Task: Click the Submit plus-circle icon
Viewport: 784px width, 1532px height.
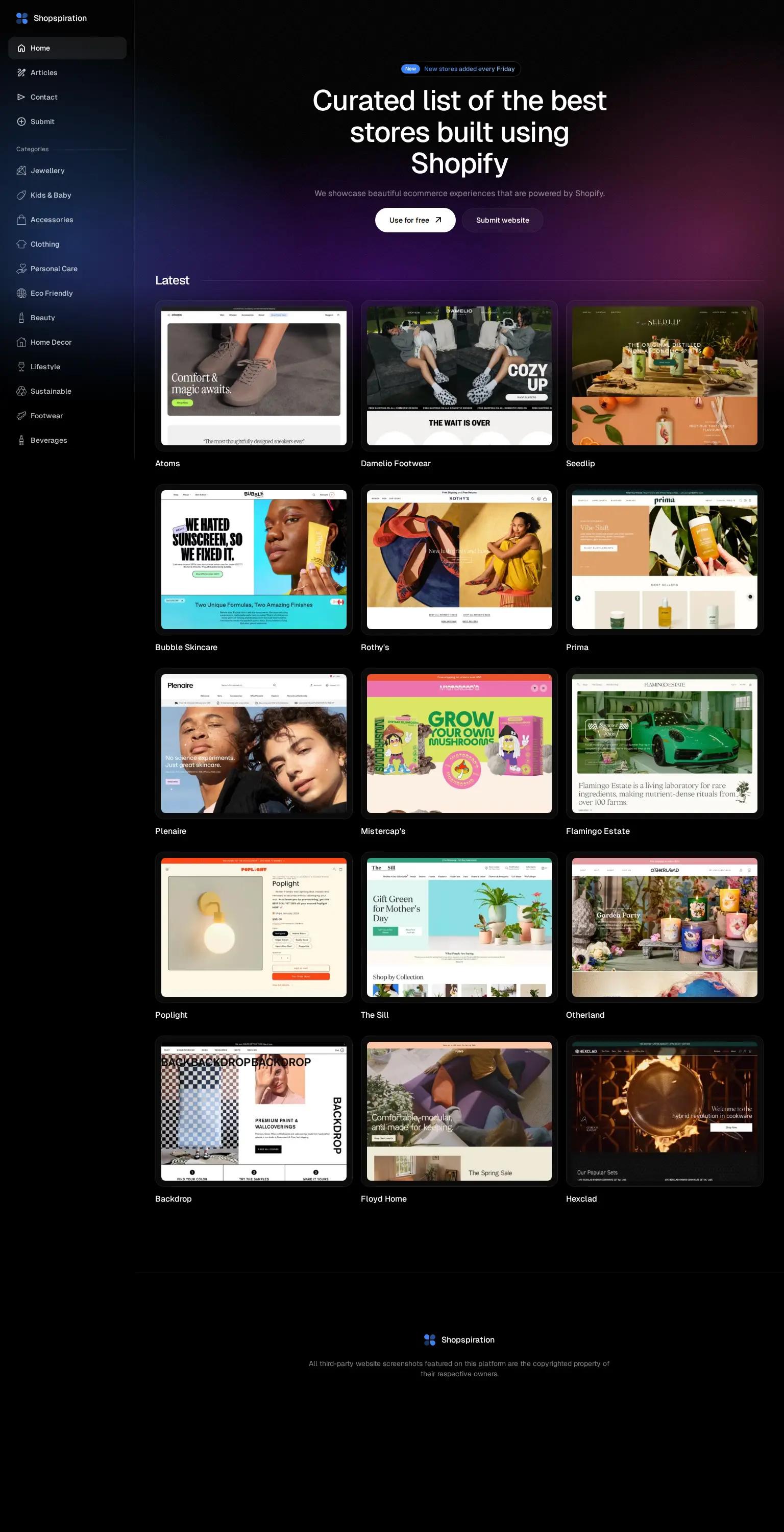Action: [21, 122]
